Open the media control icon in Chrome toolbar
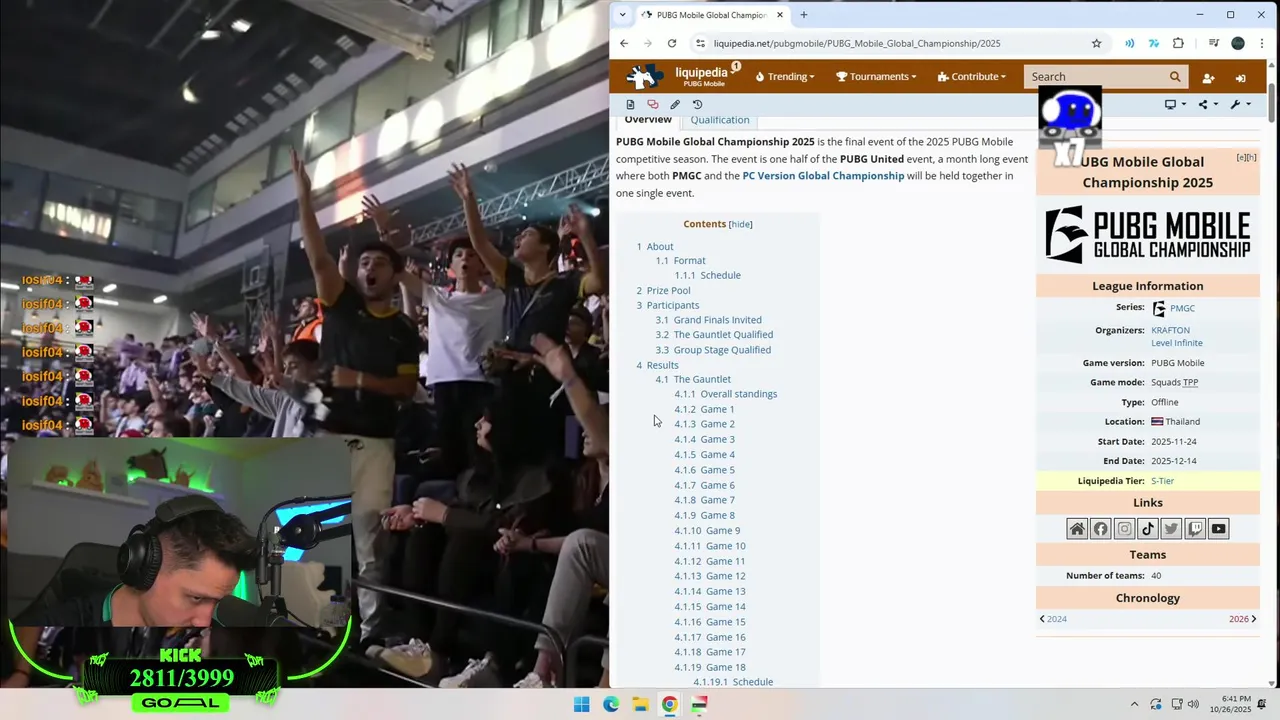Image resolution: width=1280 pixels, height=720 pixels. pyautogui.click(x=1213, y=43)
